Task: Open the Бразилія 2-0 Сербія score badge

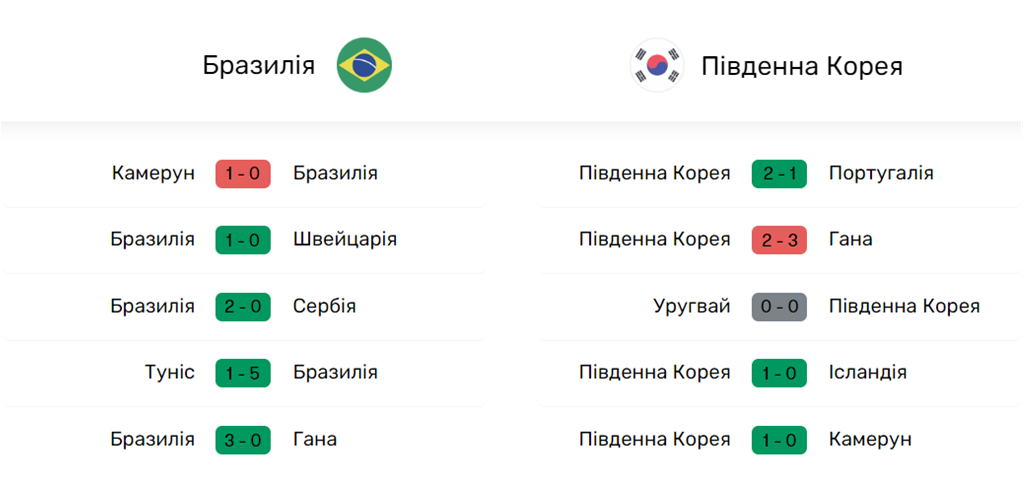Action: 243,307
